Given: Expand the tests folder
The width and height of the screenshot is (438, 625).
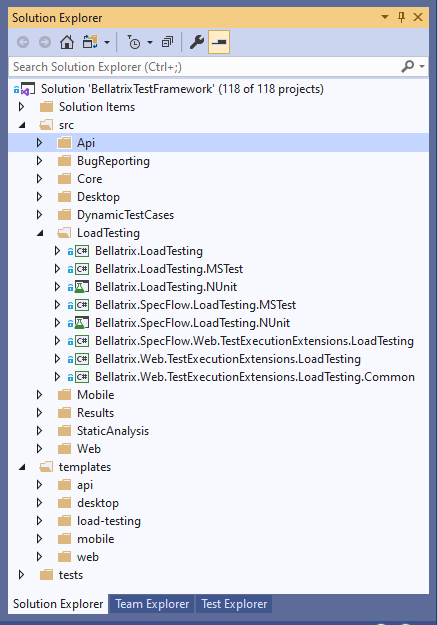Looking at the screenshot, I should coord(22,575).
